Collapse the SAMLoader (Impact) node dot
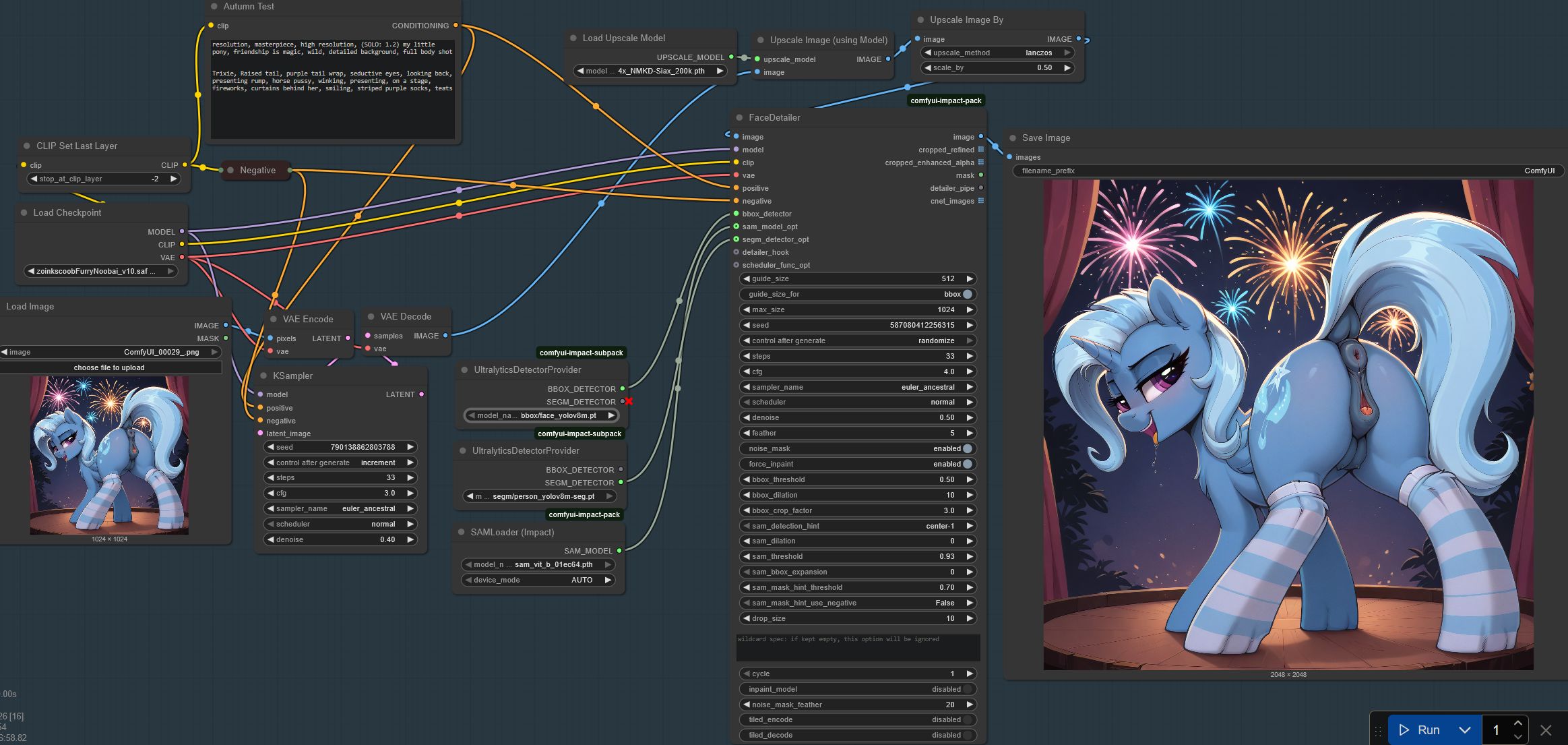 pyautogui.click(x=462, y=533)
